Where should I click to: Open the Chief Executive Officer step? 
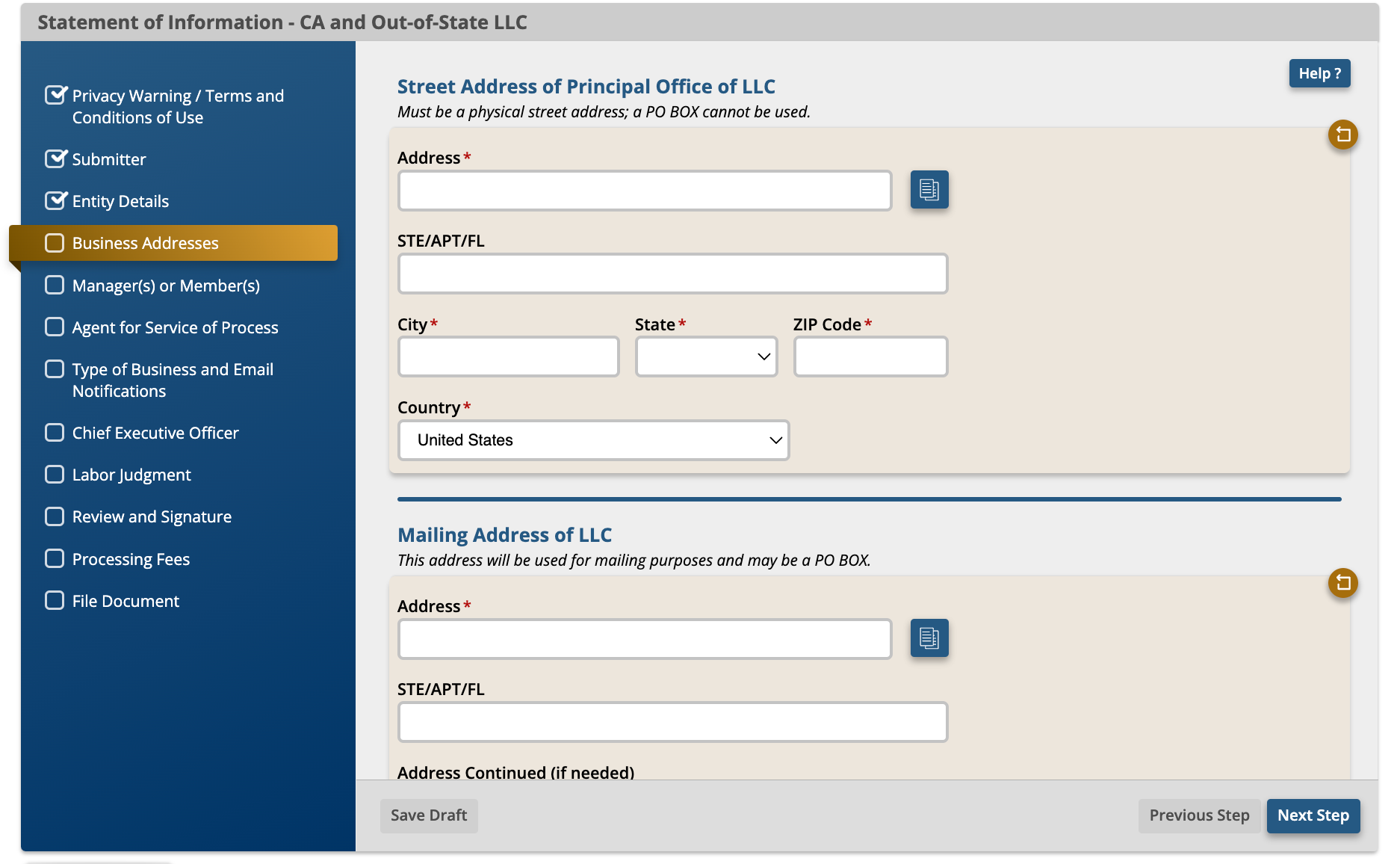click(x=155, y=433)
